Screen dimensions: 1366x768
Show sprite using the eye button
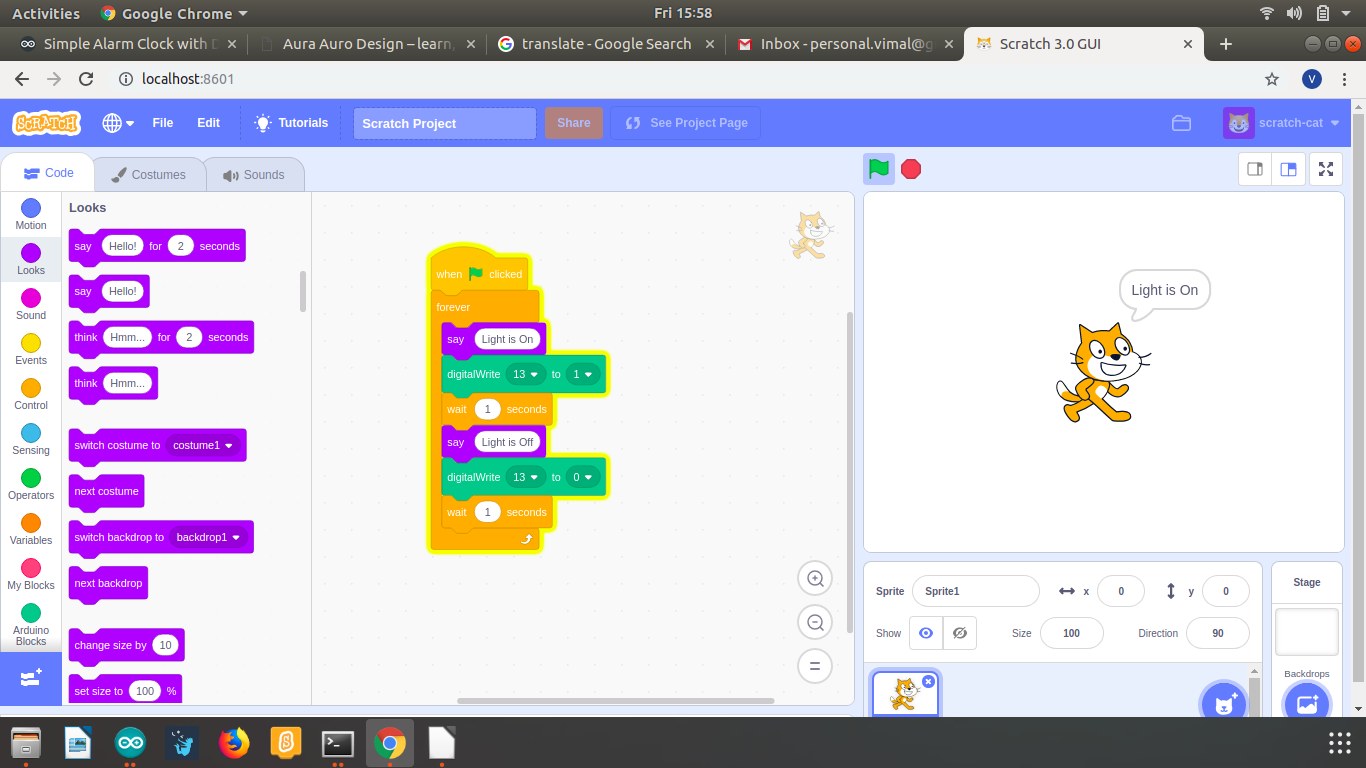(926, 633)
